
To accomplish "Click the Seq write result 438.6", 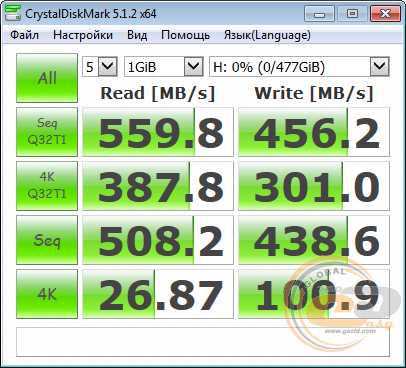I will pyautogui.click(x=314, y=240).
